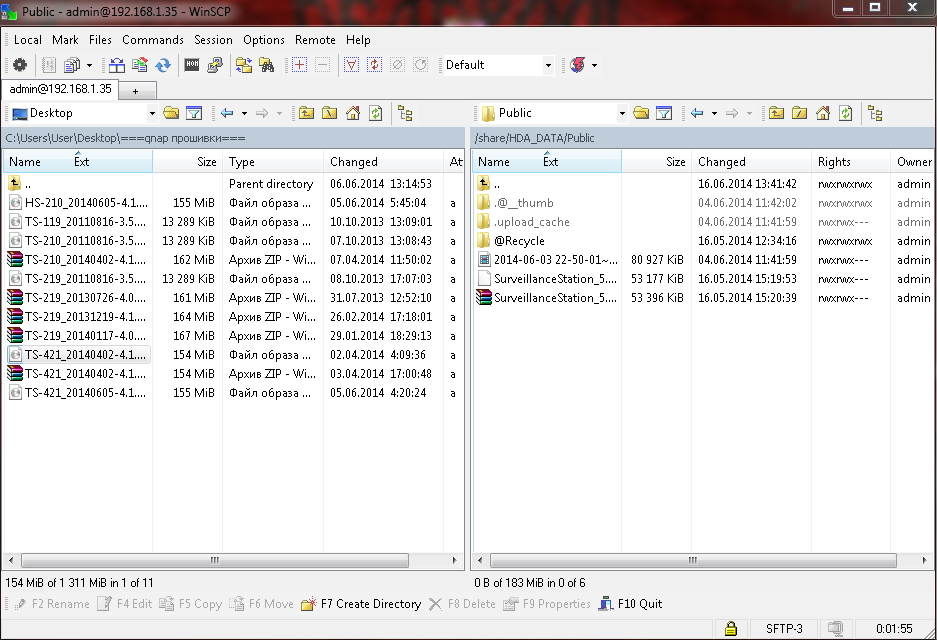
Task: Click F10 Quit button
Action: [x=631, y=604]
